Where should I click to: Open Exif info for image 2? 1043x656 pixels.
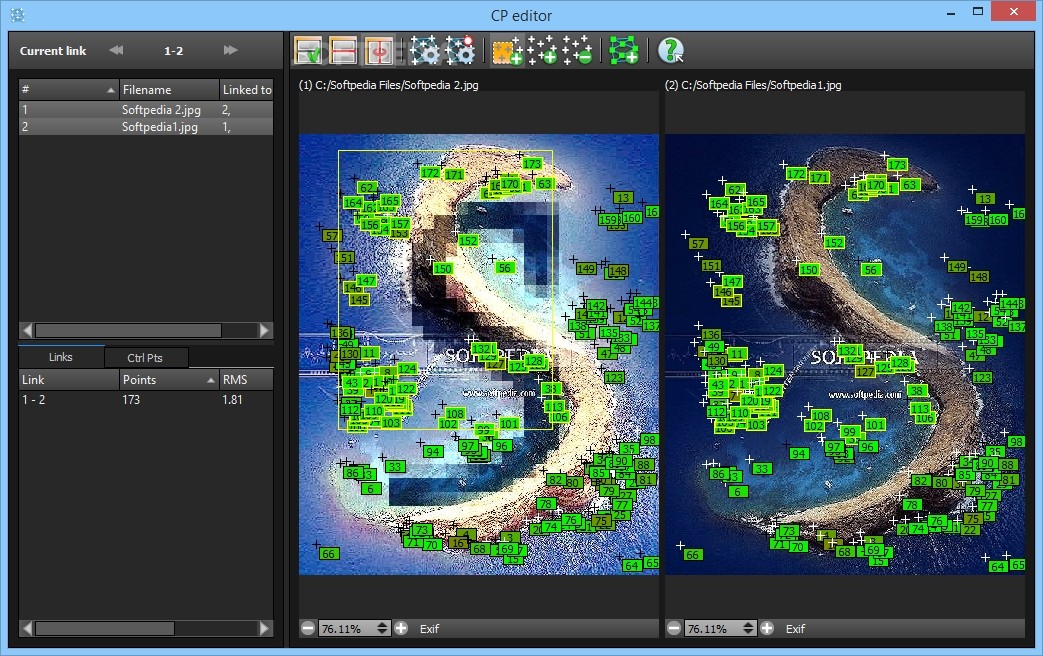click(x=795, y=629)
